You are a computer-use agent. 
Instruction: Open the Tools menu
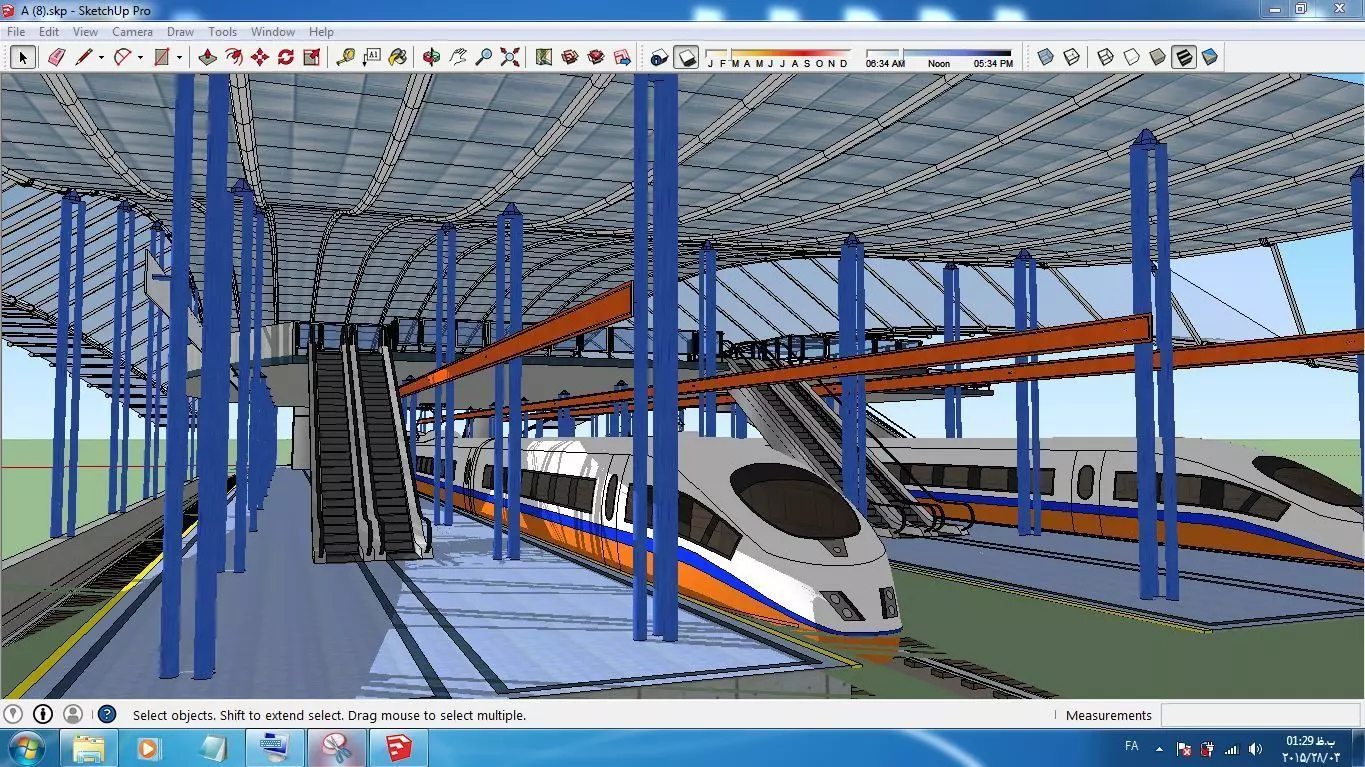point(222,32)
